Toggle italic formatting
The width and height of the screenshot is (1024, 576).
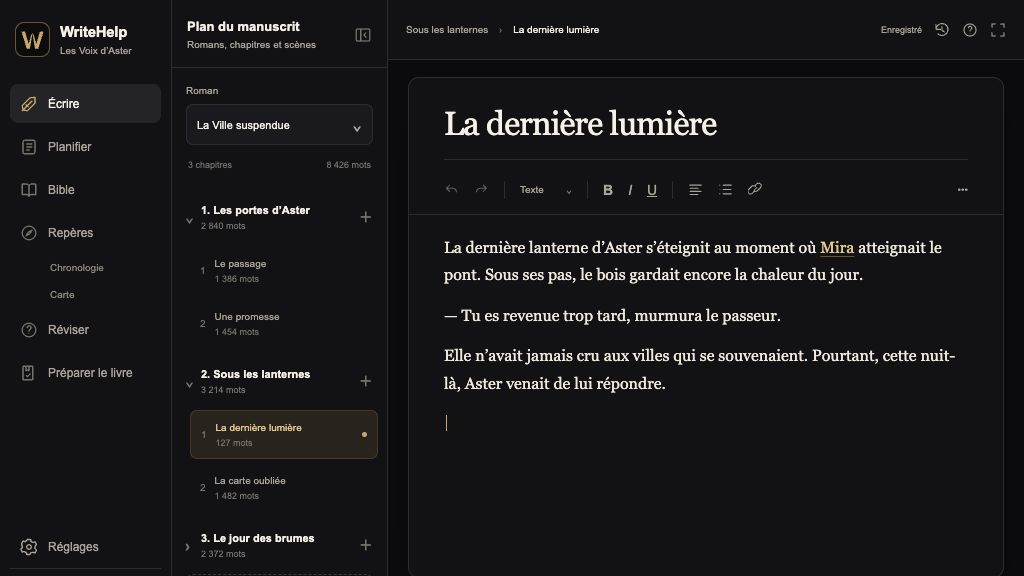pyautogui.click(x=630, y=189)
